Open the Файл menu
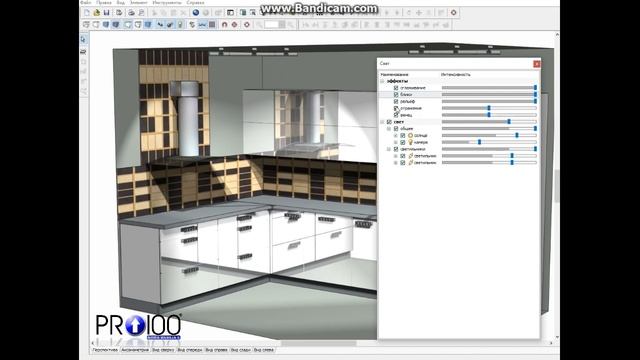The image size is (640, 360). click(86, 2)
